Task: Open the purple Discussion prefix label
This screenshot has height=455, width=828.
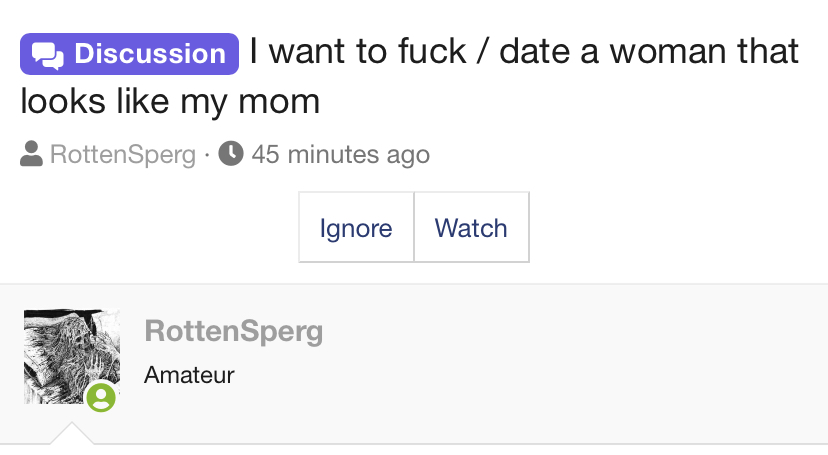Action: click(129, 54)
